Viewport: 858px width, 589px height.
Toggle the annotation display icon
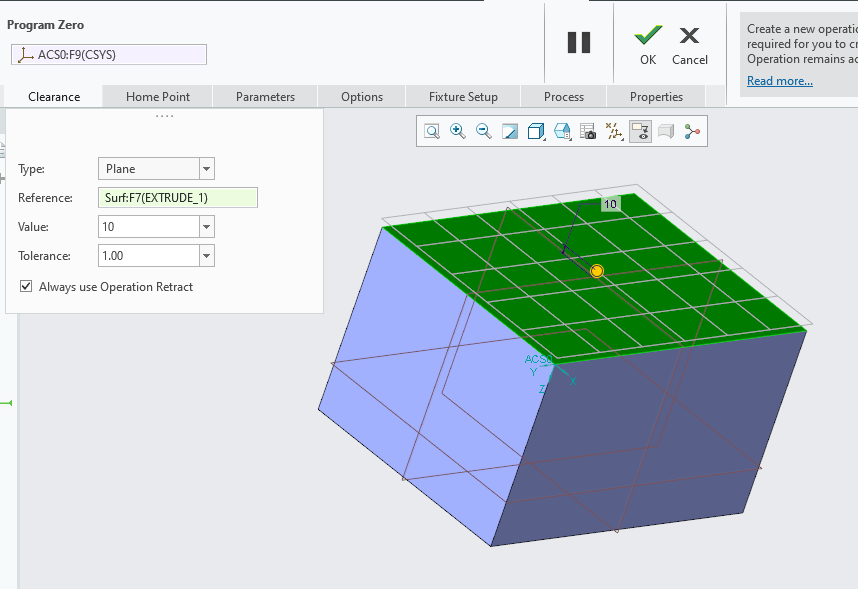point(640,131)
